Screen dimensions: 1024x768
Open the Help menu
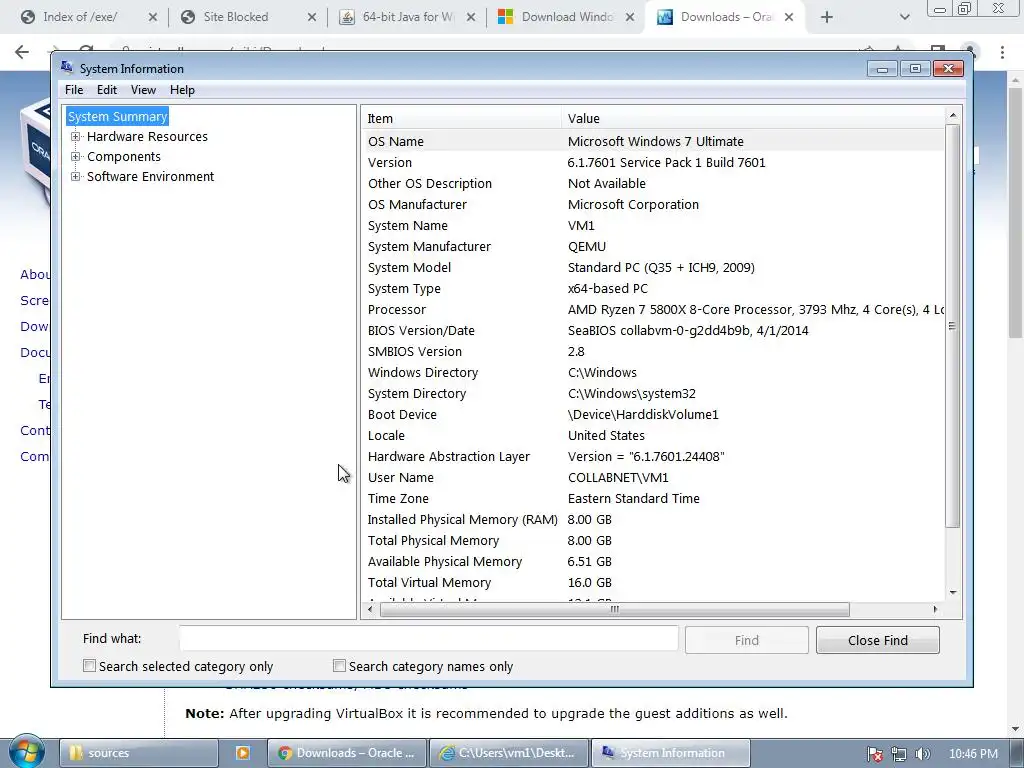point(182,90)
